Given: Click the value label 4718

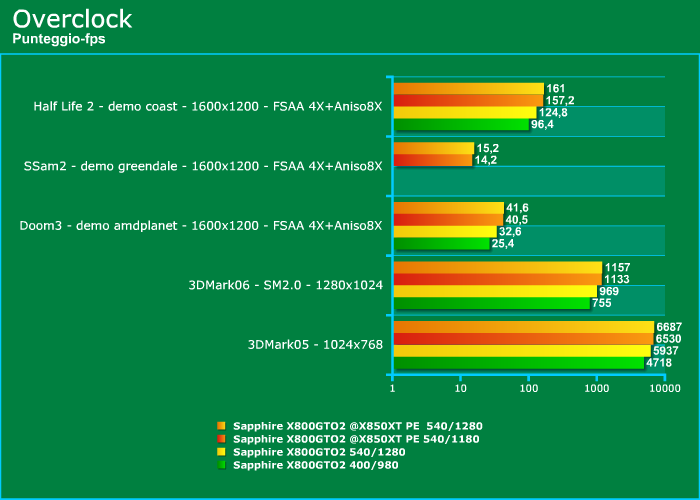Looking at the screenshot, I should 659,362.
